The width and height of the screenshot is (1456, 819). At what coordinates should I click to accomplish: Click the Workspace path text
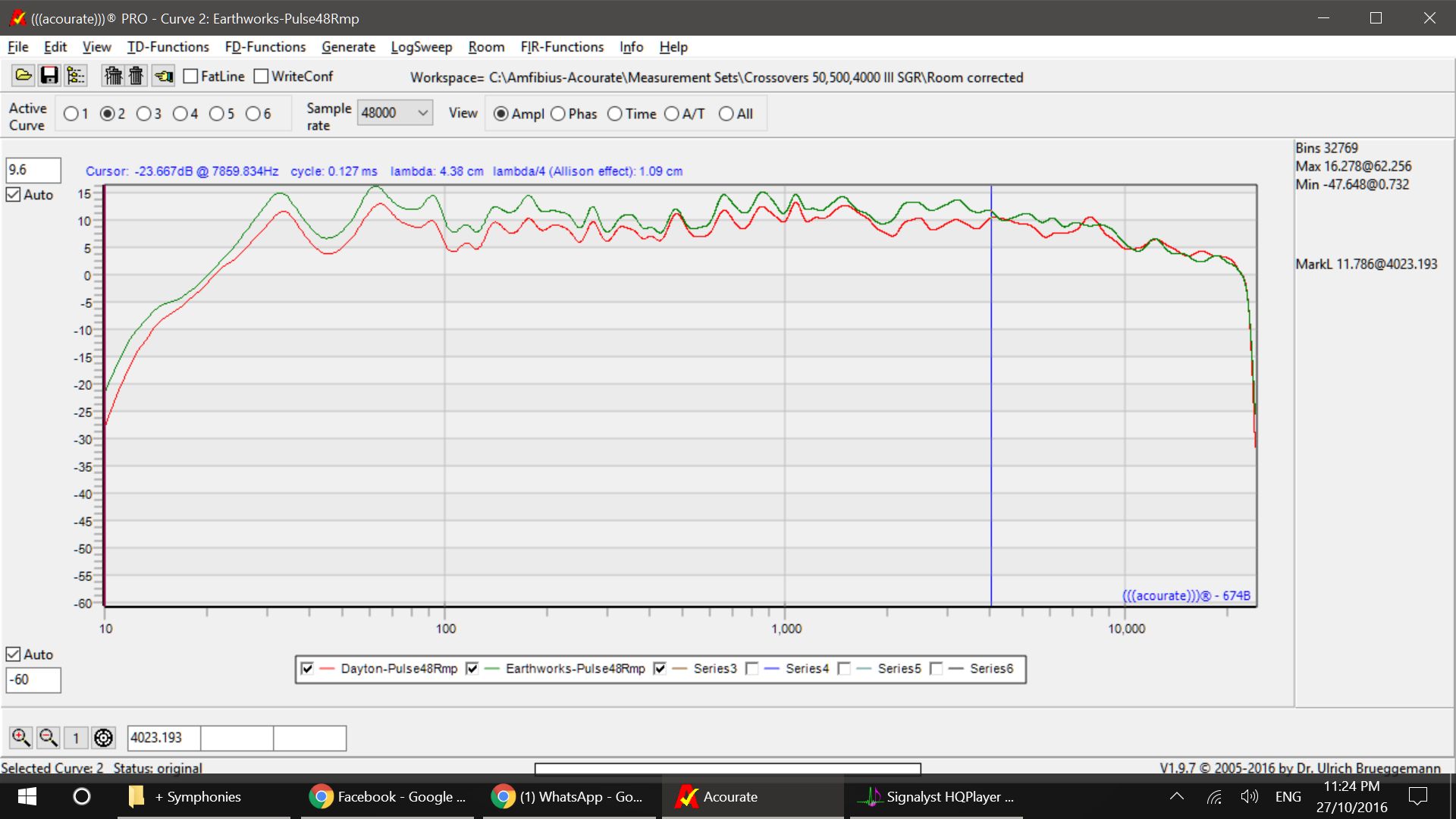(x=717, y=77)
